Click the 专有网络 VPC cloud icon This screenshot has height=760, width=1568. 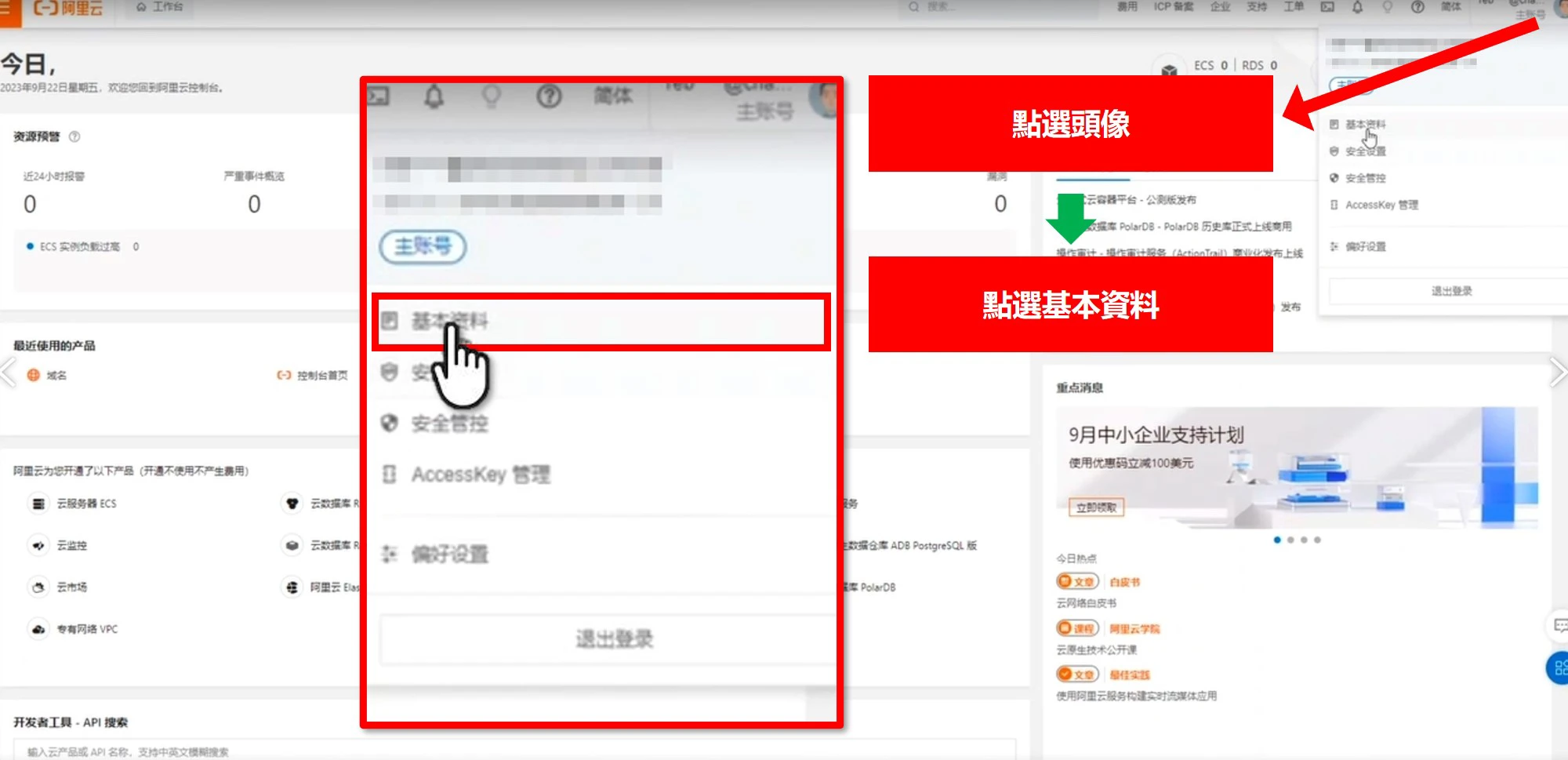(x=38, y=629)
